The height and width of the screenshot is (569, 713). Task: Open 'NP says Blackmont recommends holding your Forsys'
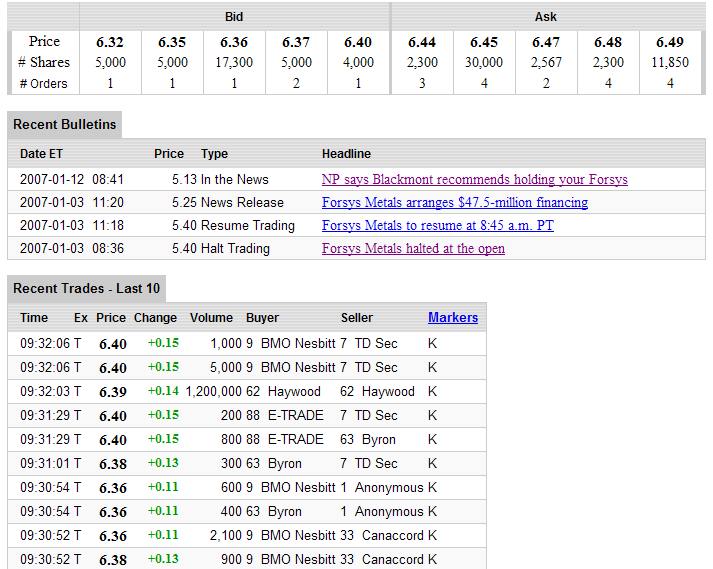[x=474, y=180]
